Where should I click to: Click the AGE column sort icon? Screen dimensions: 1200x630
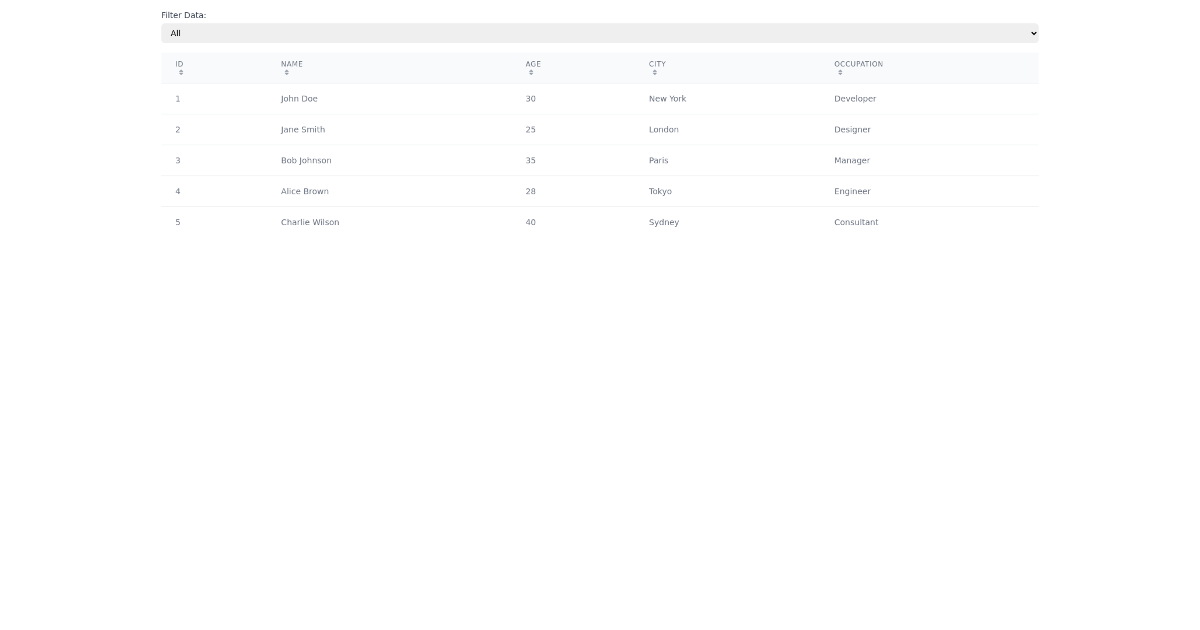pos(530,72)
